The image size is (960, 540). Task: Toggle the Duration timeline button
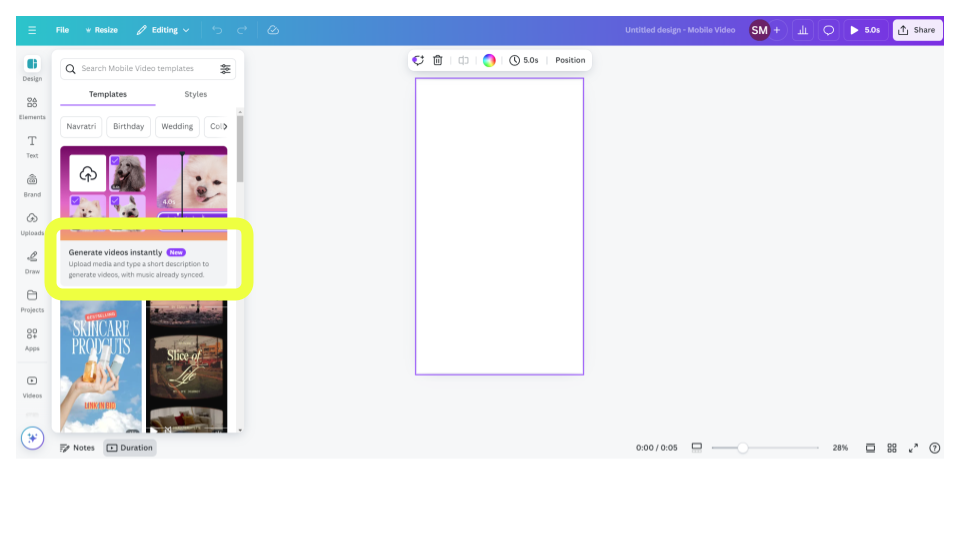(130, 448)
